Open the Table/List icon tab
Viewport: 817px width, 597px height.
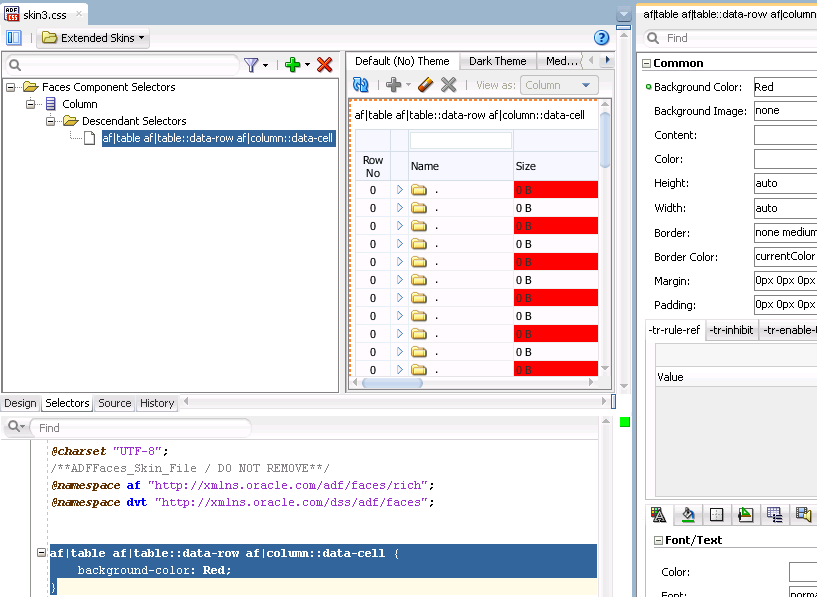(x=775, y=515)
